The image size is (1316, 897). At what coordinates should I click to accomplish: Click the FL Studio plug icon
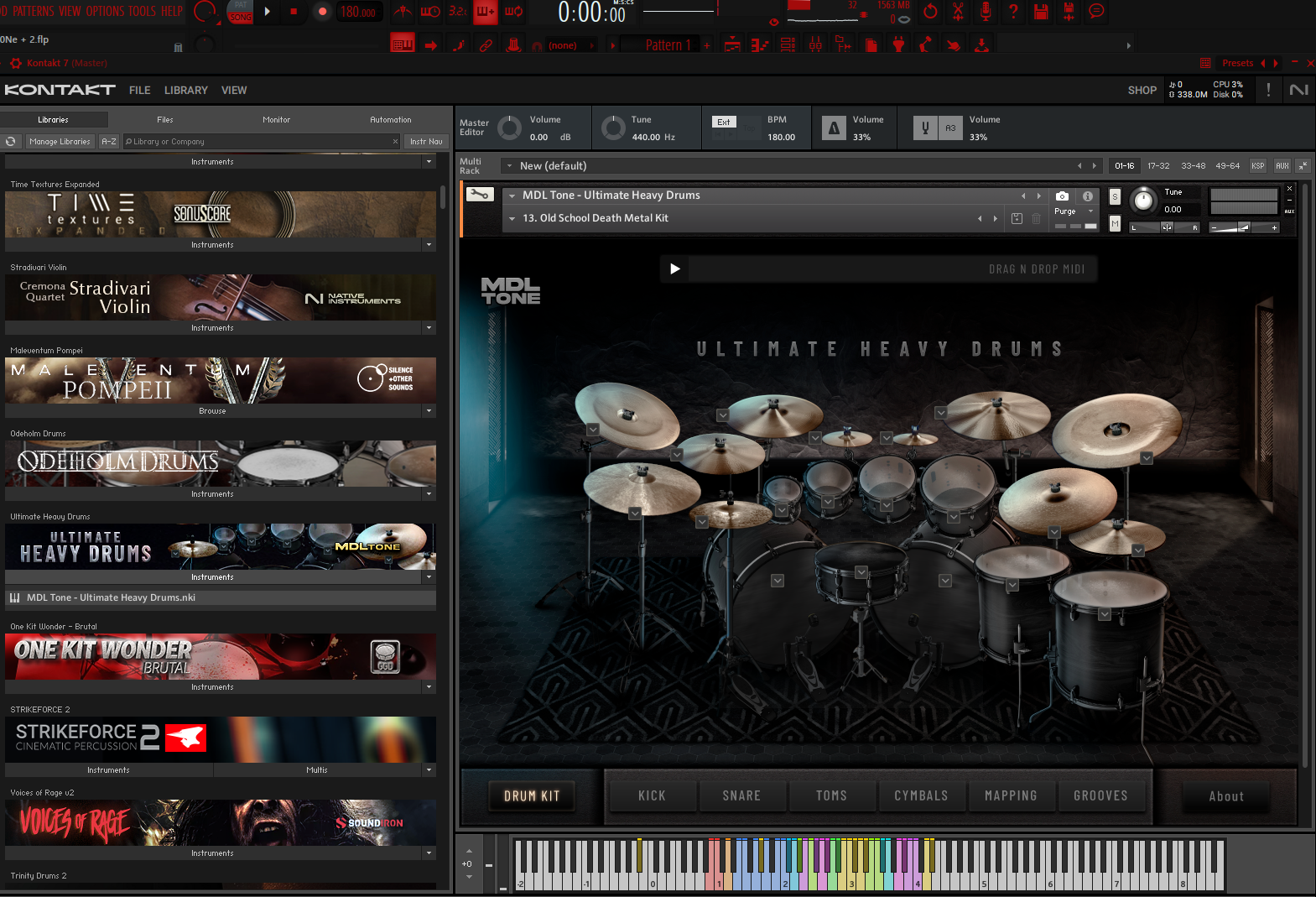(898, 44)
